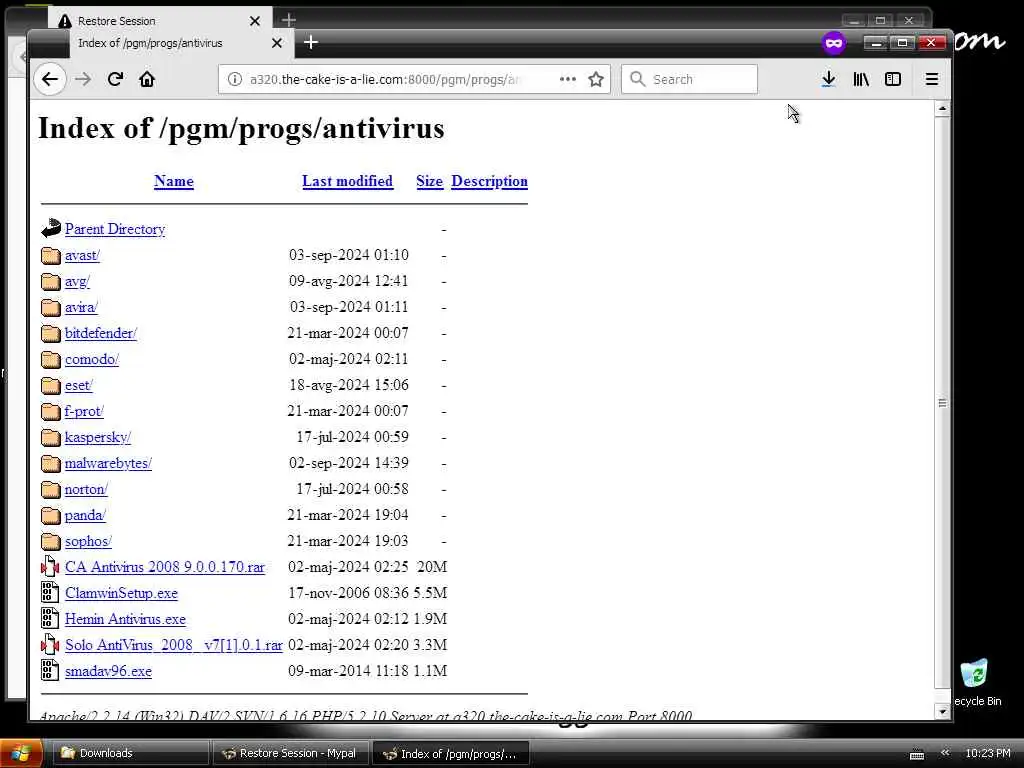Switch to Restore Session tab in background window
Viewport: 1024px width, 768px height.
pyautogui.click(x=159, y=21)
